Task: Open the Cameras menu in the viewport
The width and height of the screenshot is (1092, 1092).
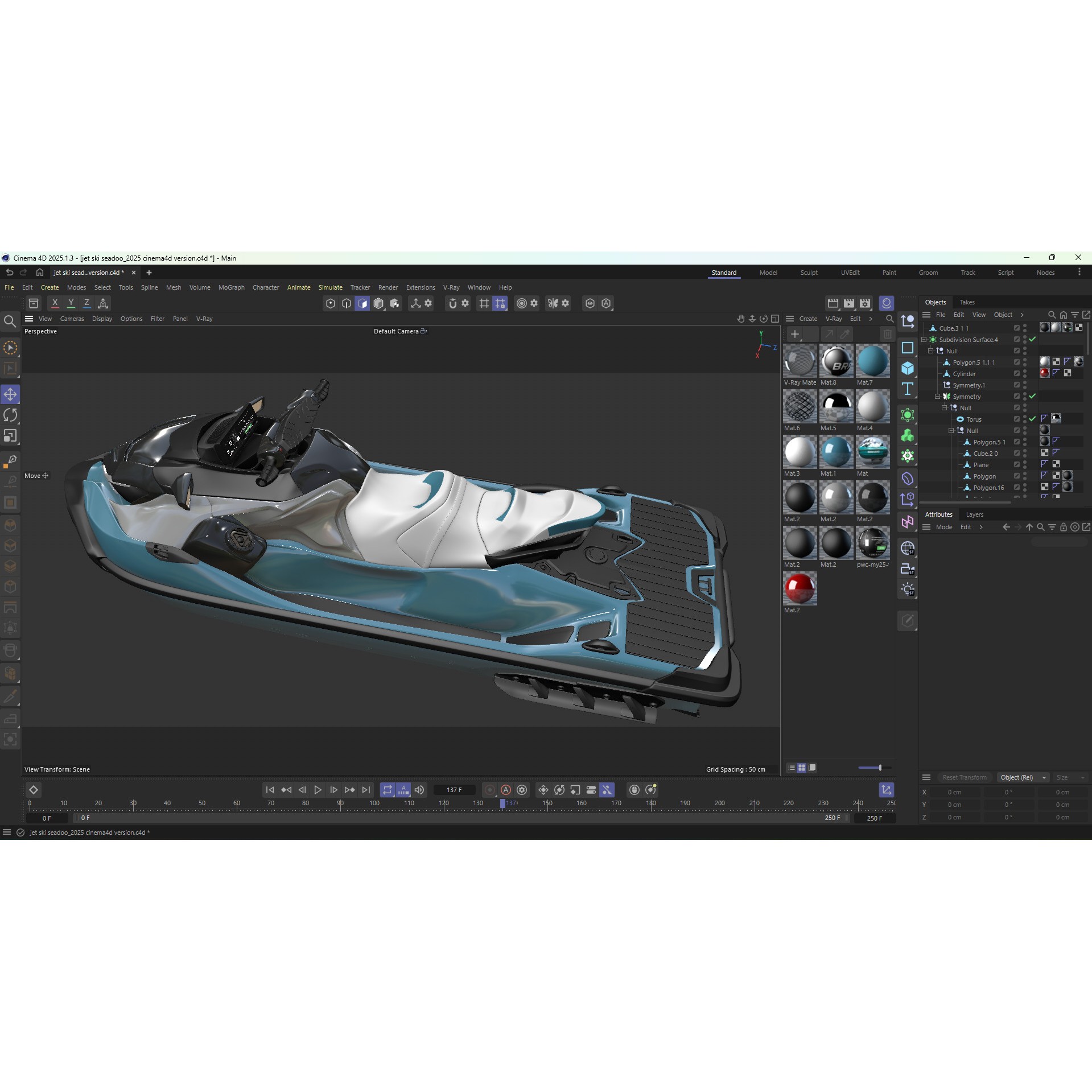Action: tap(72, 319)
